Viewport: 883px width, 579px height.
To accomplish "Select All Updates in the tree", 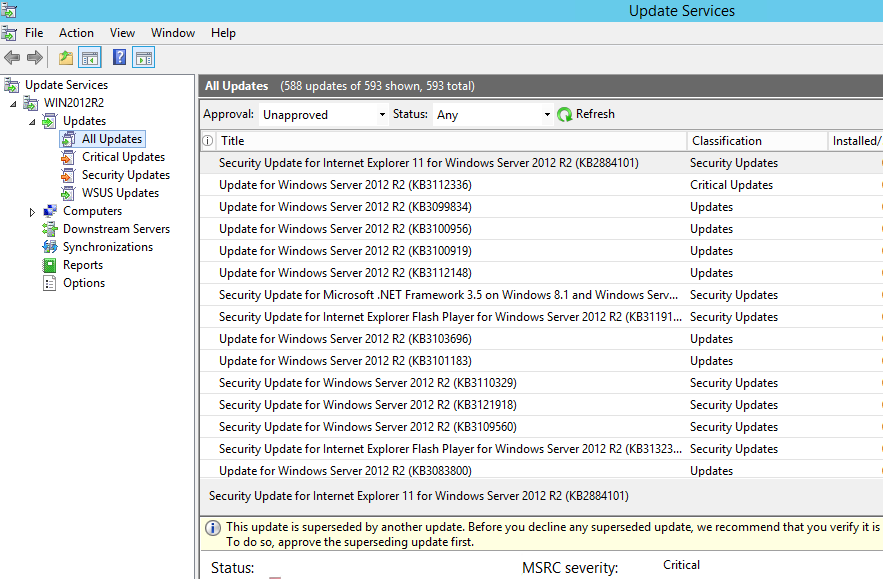I will (112, 139).
